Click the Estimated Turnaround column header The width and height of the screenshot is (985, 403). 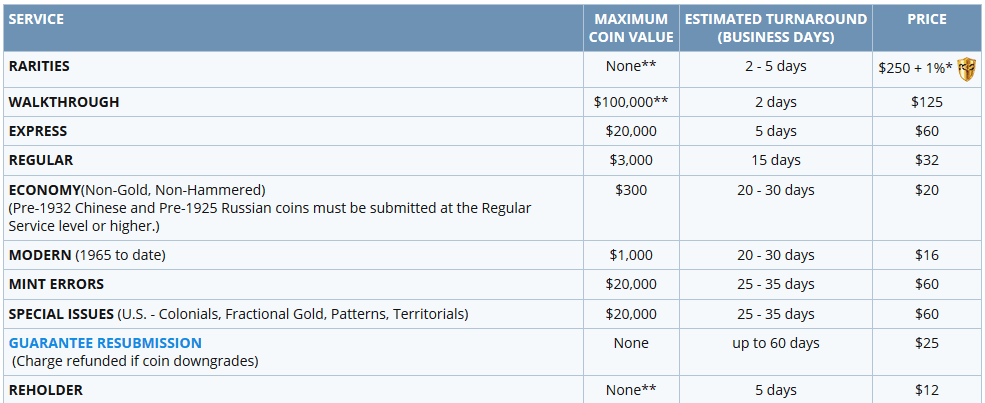coord(776,28)
